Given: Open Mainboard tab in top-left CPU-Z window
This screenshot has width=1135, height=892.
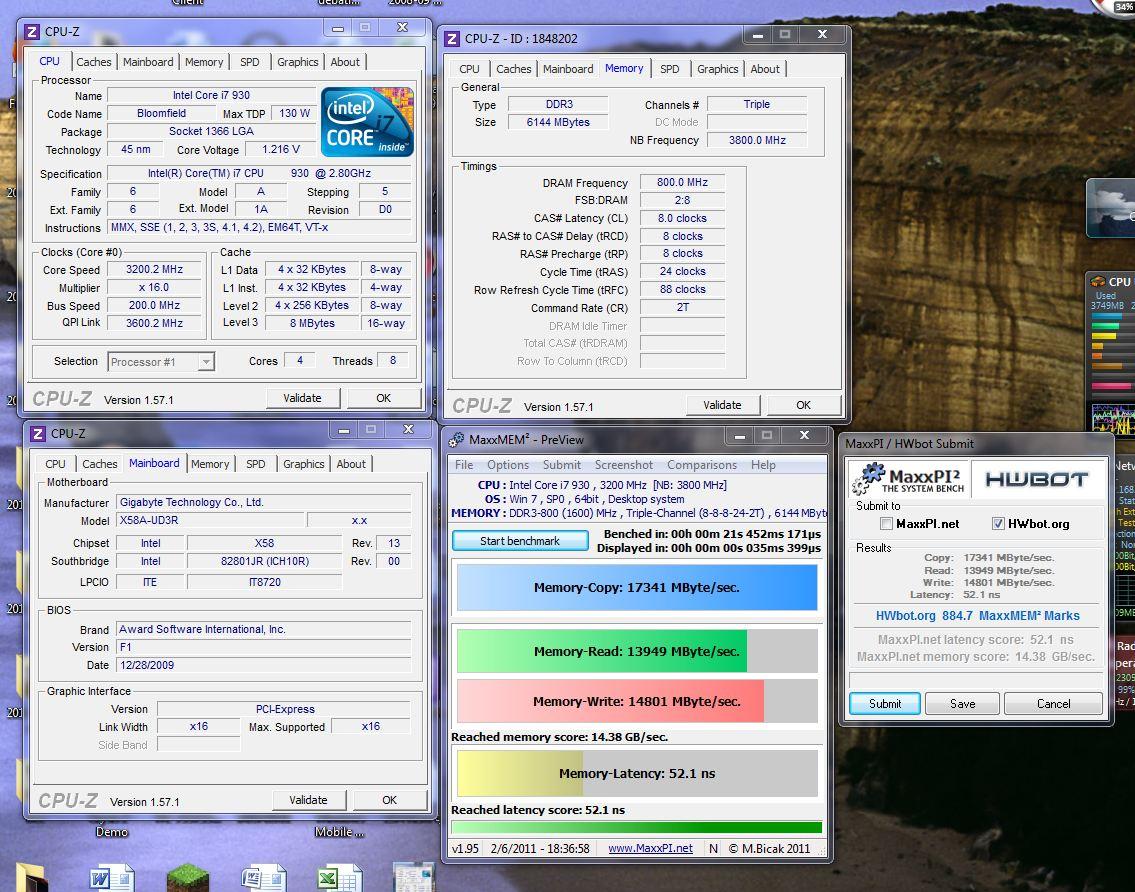Looking at the screenshot, I should pyautogui.click(x=148, y=62).
